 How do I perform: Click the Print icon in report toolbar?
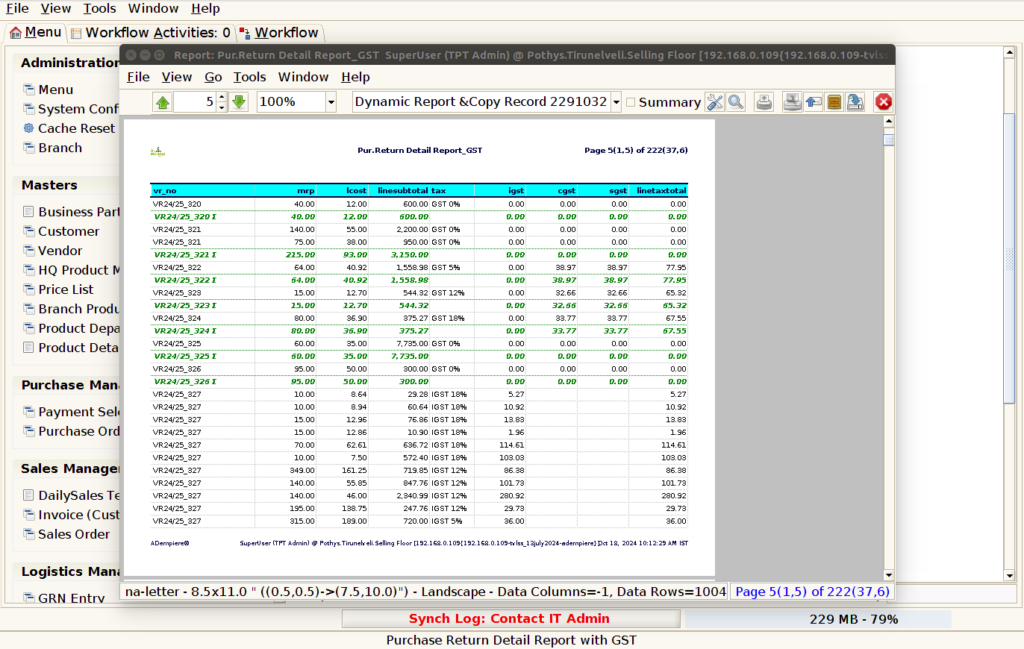764,102
